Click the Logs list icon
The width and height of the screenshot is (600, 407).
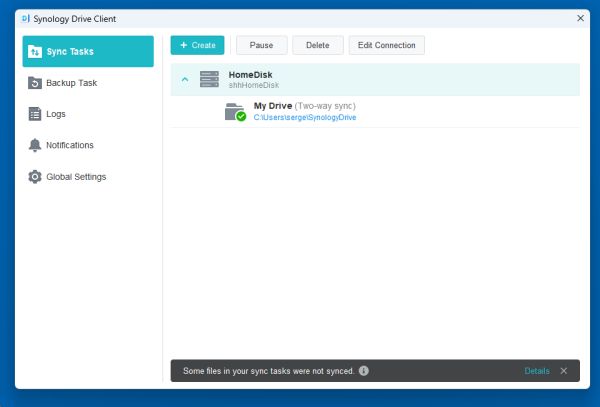tap(35, 114)
